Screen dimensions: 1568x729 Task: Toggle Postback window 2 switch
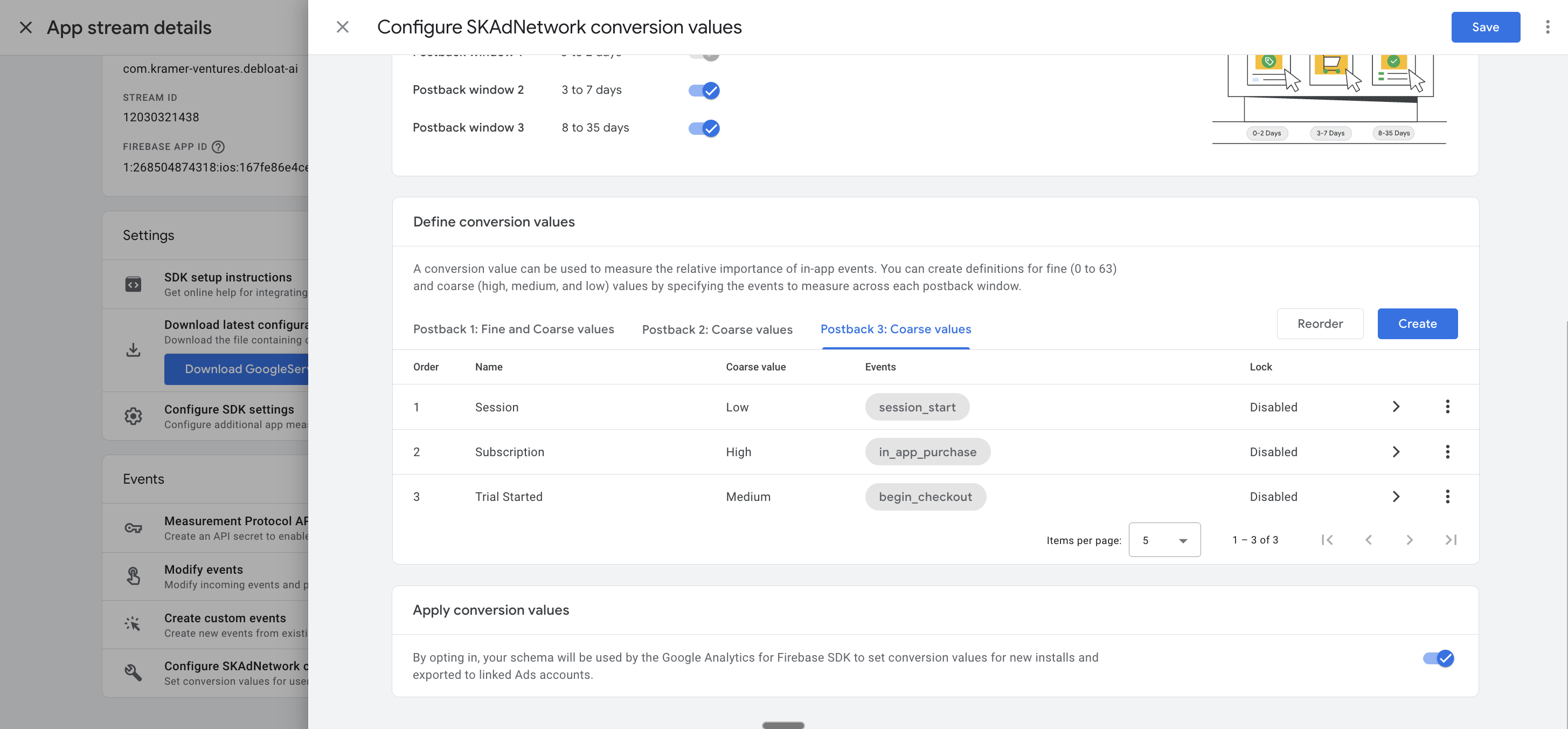(x=704, y=90)
